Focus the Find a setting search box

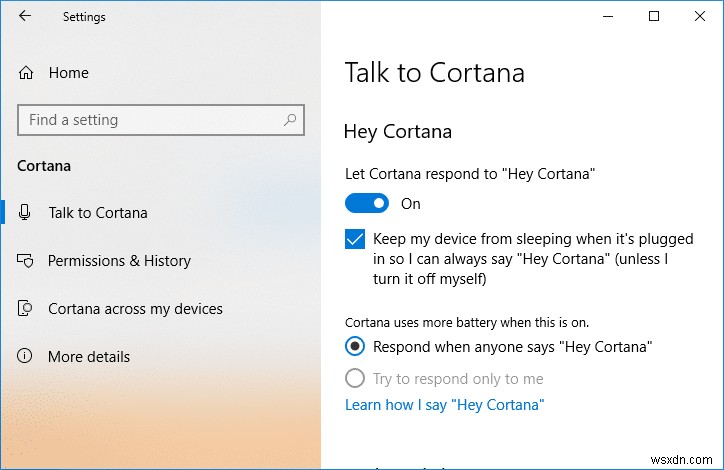[x=161, y=120]
